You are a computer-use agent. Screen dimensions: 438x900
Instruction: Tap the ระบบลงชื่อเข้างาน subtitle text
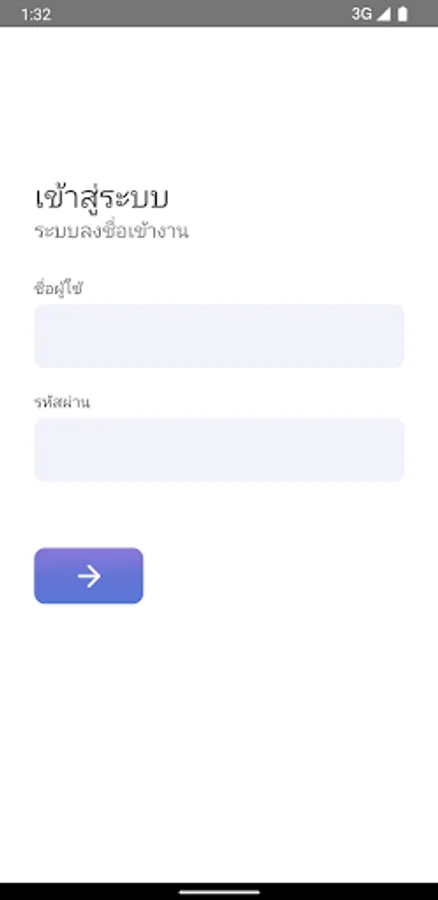coord(111,231)
